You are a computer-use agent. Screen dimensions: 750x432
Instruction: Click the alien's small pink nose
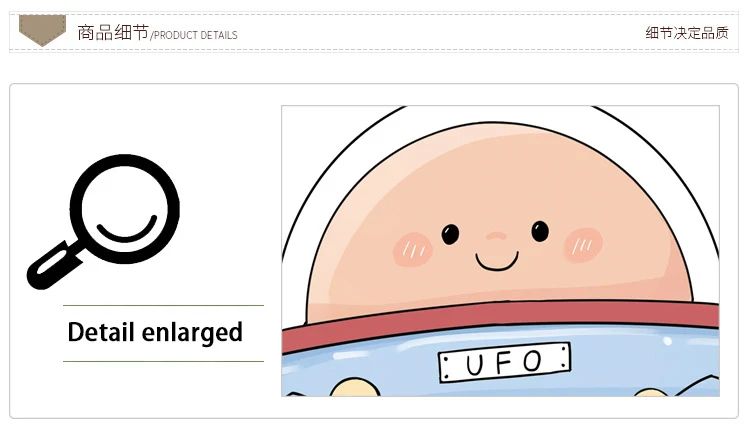(496, 236)
